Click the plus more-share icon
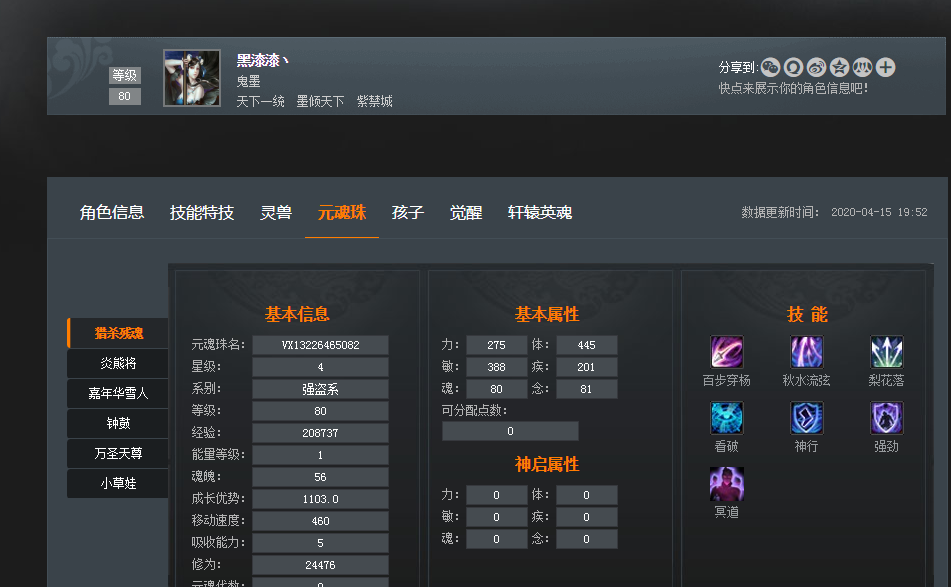The image size is (951, 587). tap(885, 67)
